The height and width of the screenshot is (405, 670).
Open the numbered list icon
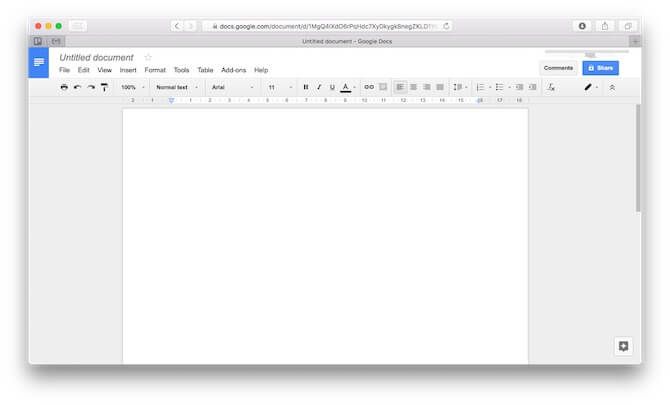[480, 87]
